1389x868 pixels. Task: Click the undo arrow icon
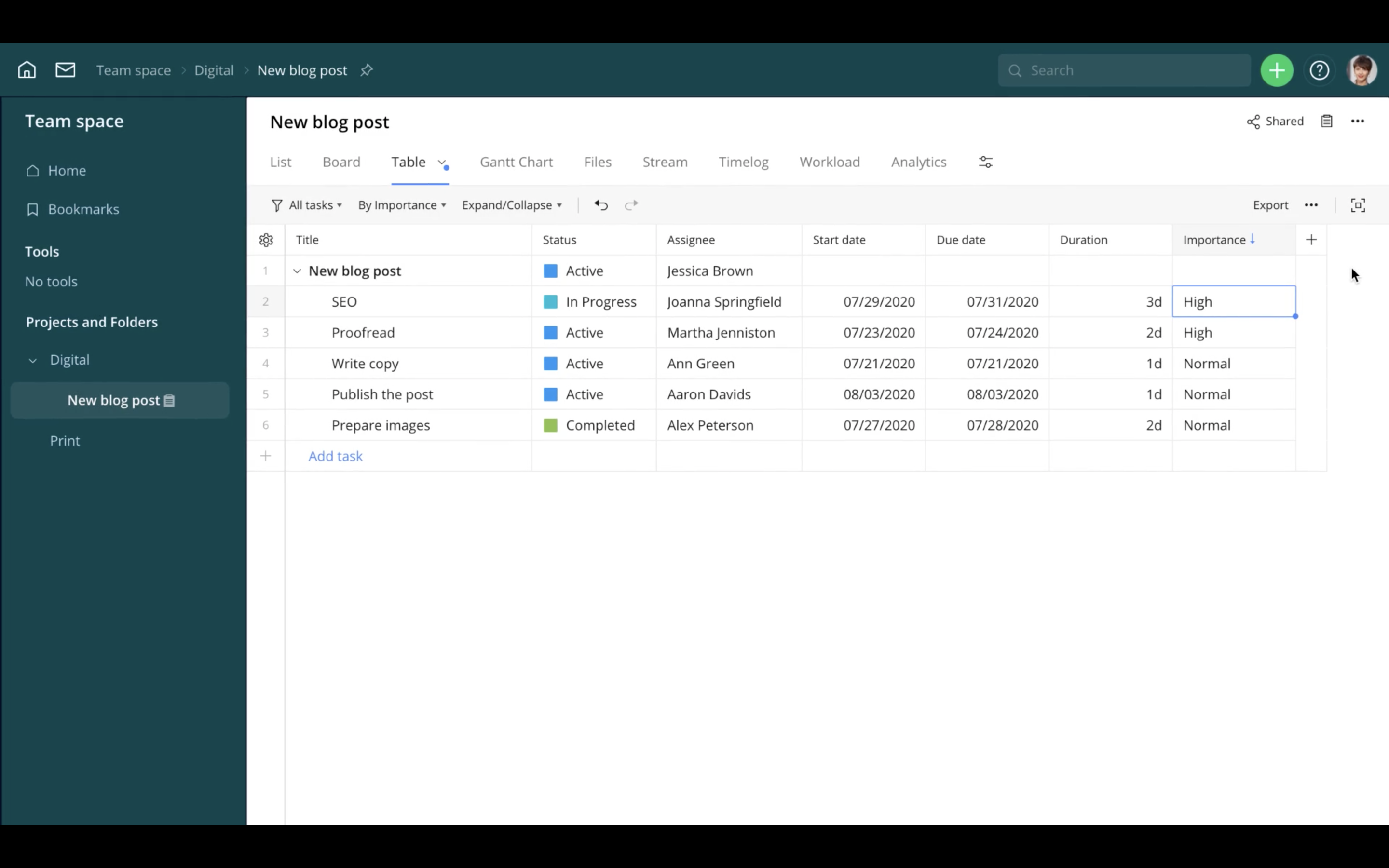[x=601, y=205]
